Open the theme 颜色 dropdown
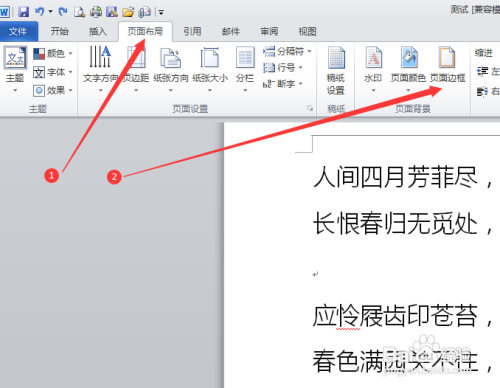 coord(53,53)
